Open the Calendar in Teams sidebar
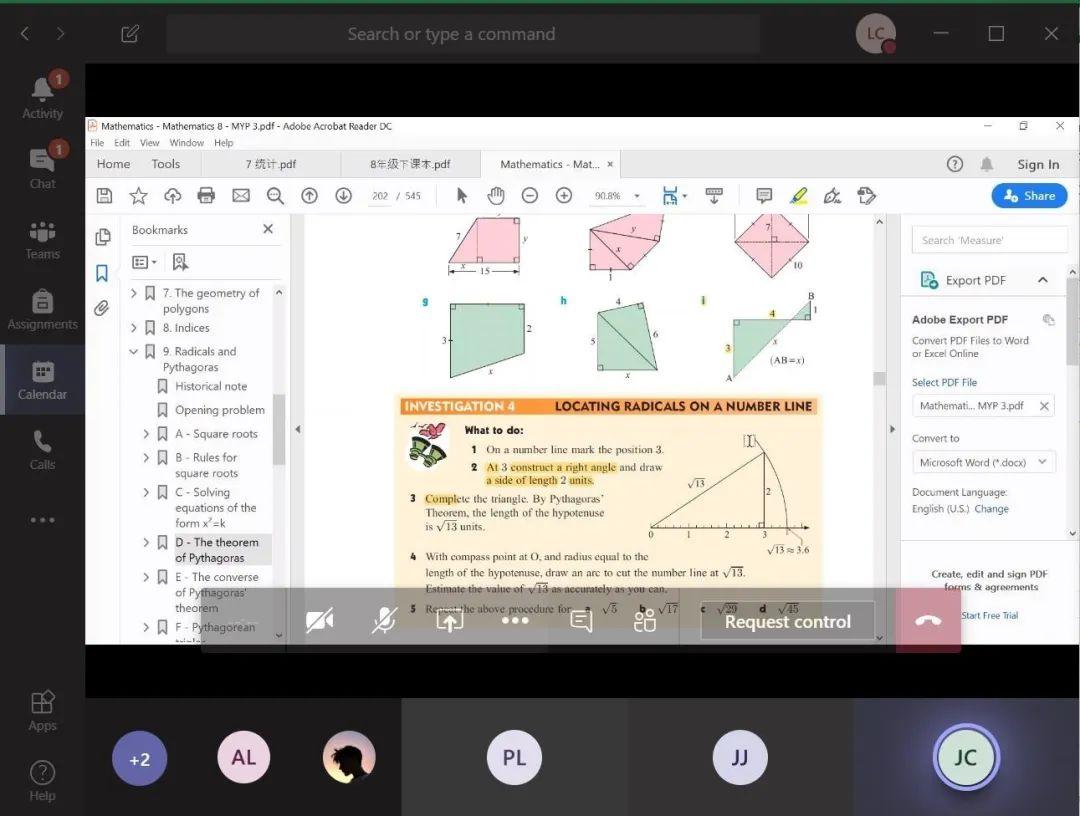1080x816 pixels. point(42,379)
